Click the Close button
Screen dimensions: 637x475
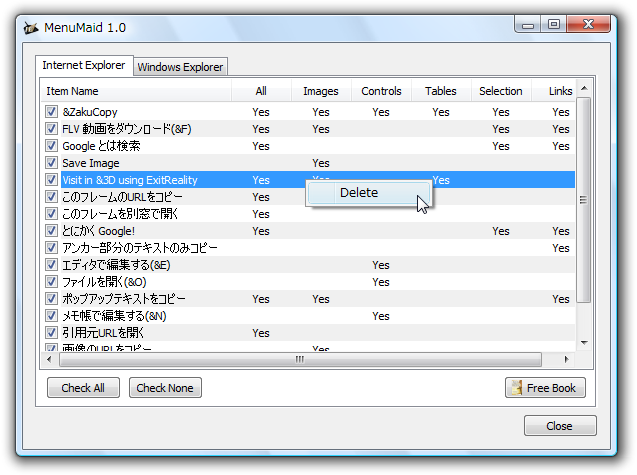tap(560, 426)
